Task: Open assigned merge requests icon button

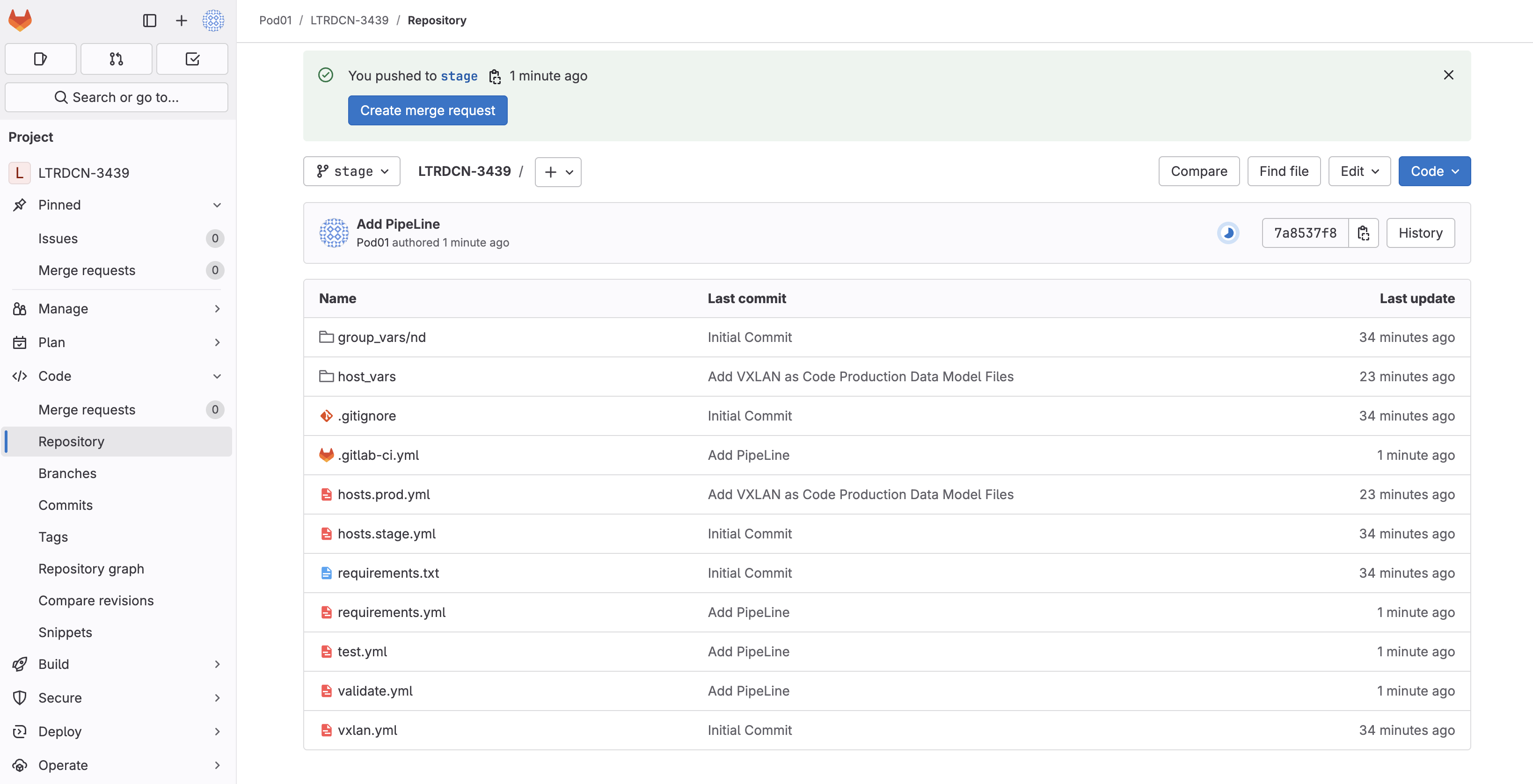Action: tap(116, 59)
